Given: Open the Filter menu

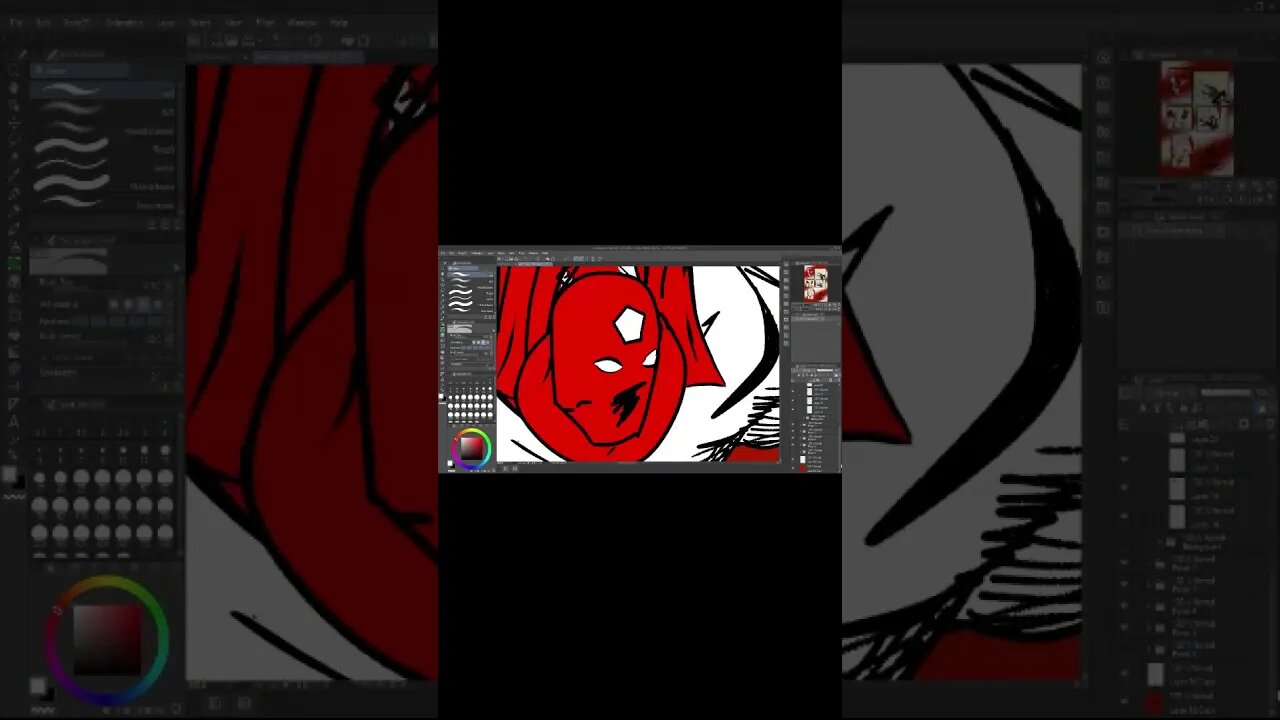Looking at the screenshot, I should point(265,22).
